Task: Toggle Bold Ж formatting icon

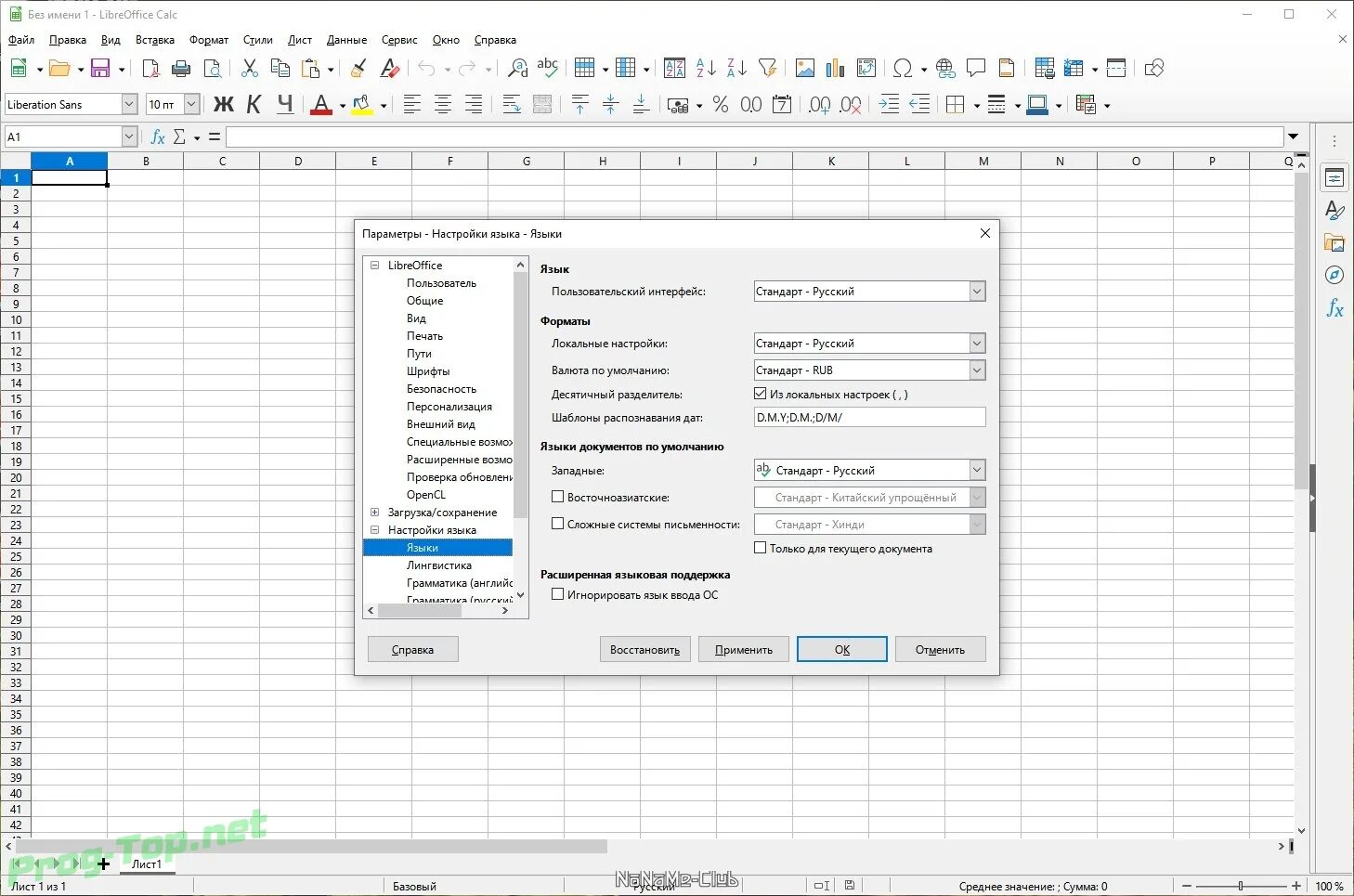Action: (224, 105)
